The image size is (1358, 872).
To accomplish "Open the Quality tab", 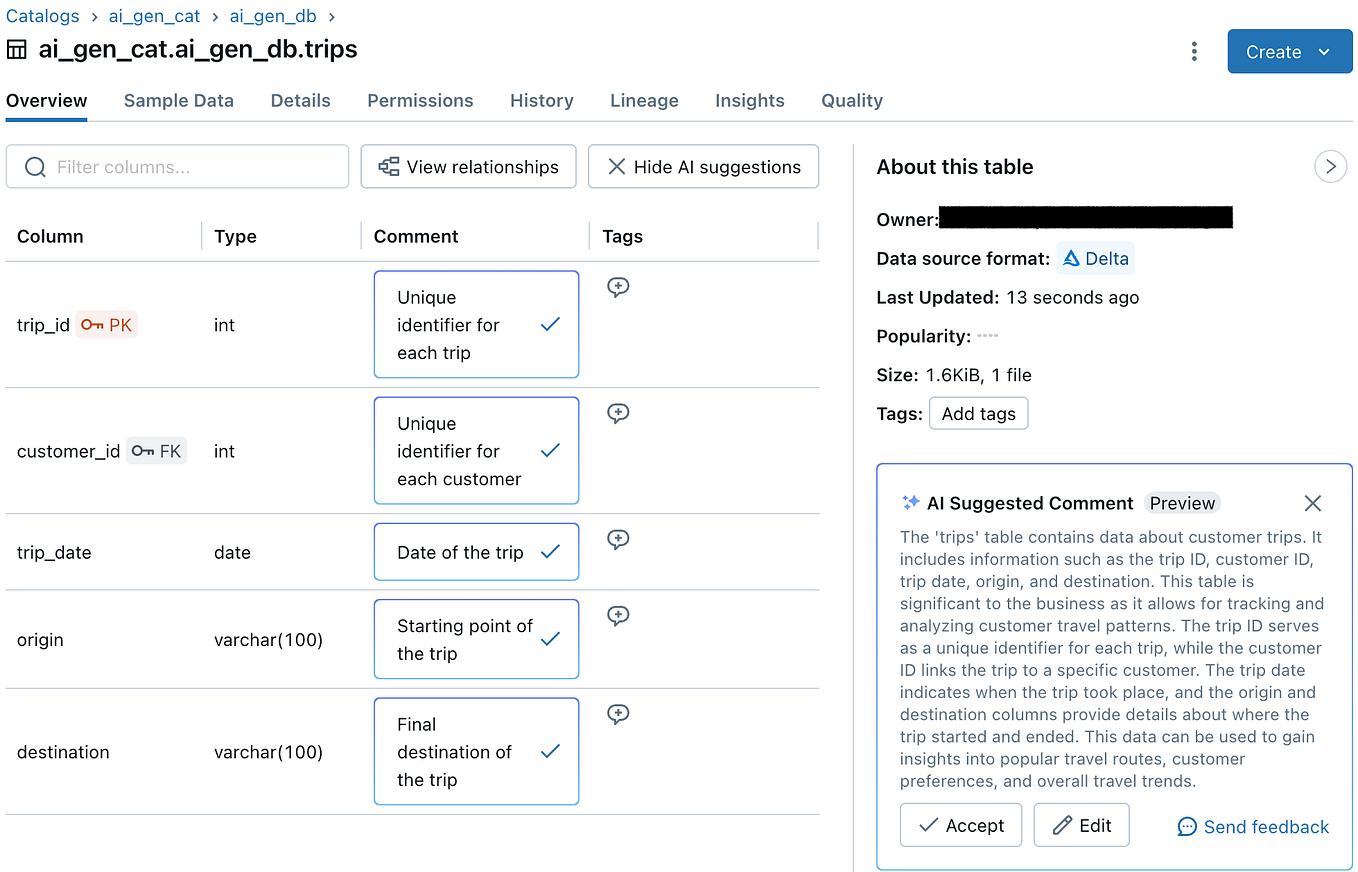I will (x=851, y=100).
